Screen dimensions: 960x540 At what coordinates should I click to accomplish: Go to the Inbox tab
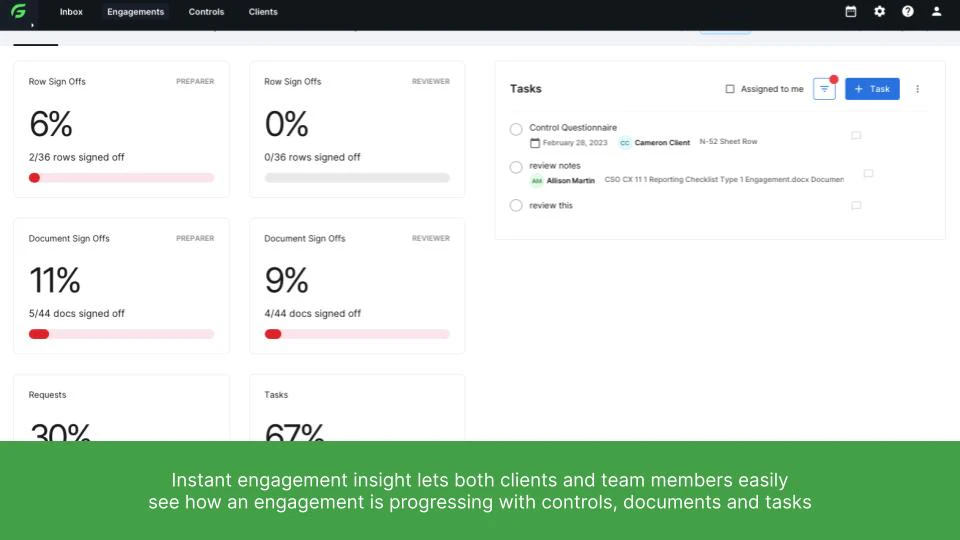click(71, 12)
